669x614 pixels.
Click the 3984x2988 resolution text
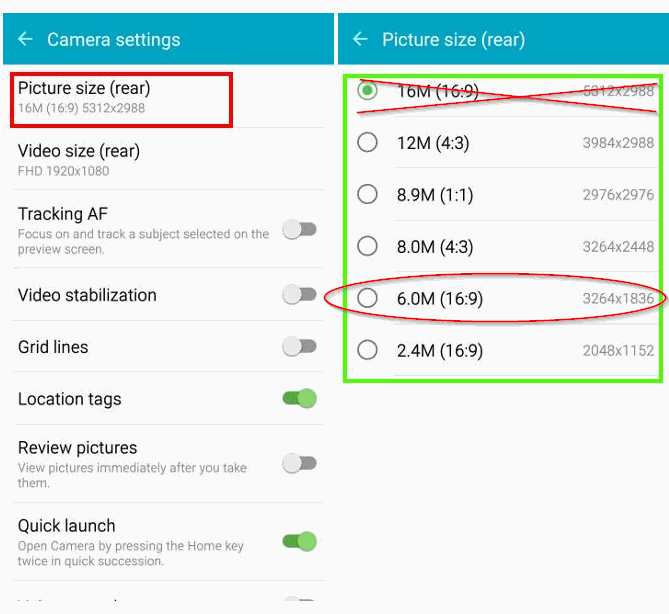pyautogui.click(x=618, y=143)
